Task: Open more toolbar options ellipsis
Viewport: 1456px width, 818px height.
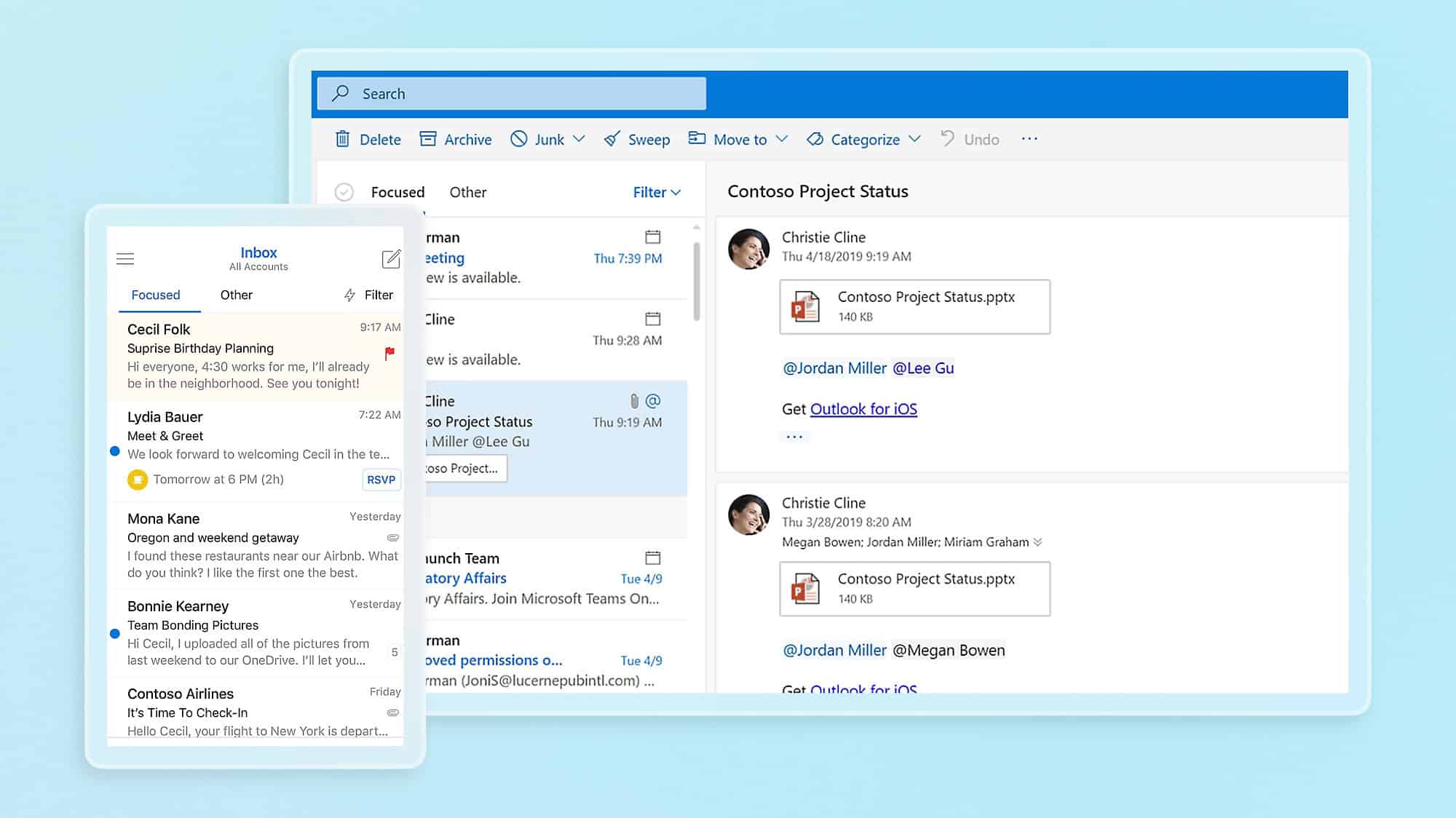Action: 1029,138
